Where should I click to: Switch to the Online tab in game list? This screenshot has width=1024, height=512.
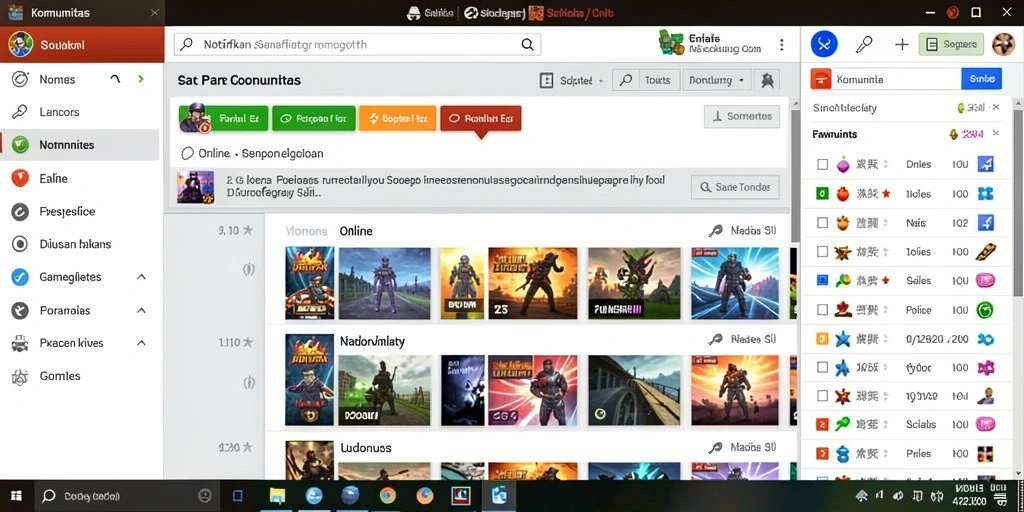[356, 231]
